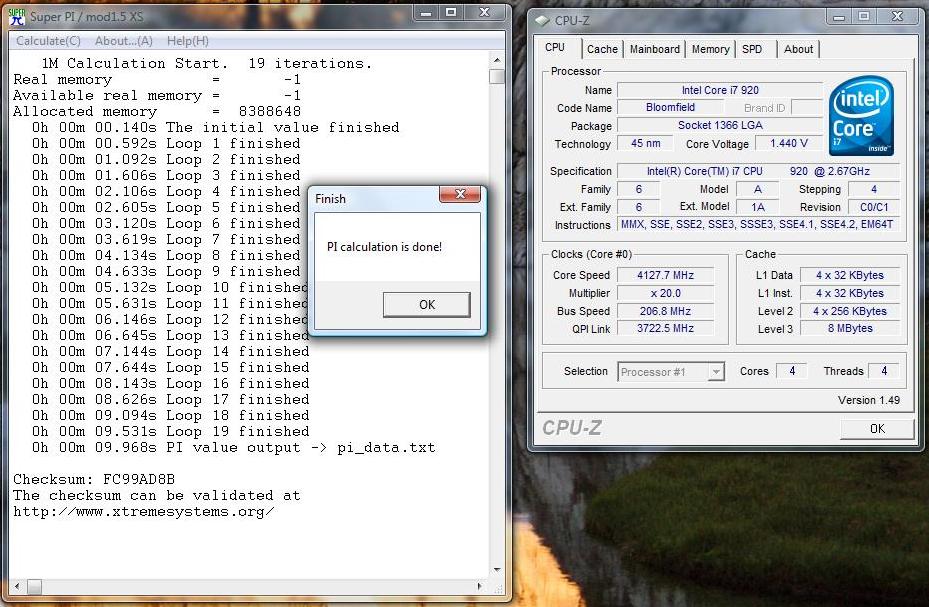Image resolution: width=929 pixels, height=607 pixels.
Task: Click the Revision value 'C0/C1'
Action: point(874,207)
